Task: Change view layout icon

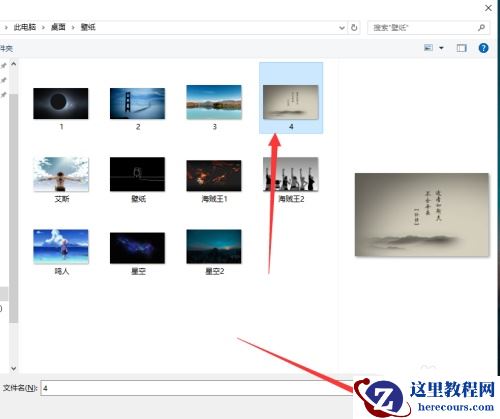Action: 428,48
